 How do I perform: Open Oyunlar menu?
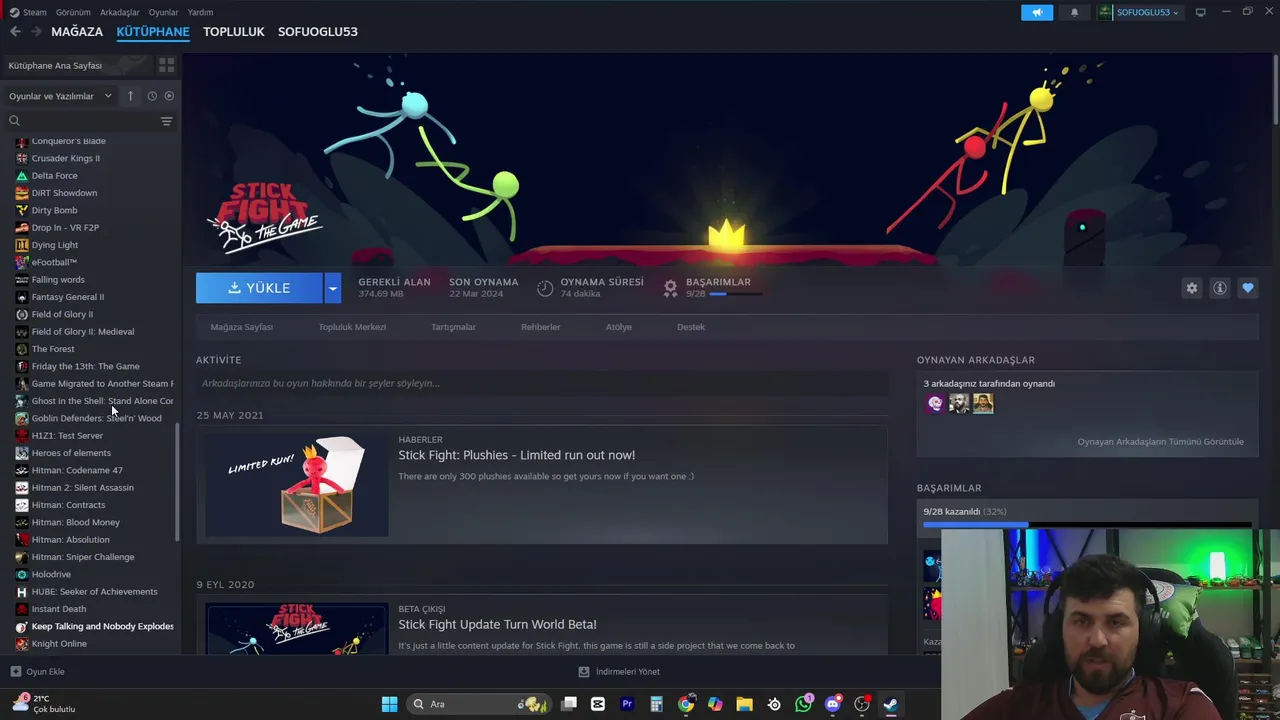(164, 12)
